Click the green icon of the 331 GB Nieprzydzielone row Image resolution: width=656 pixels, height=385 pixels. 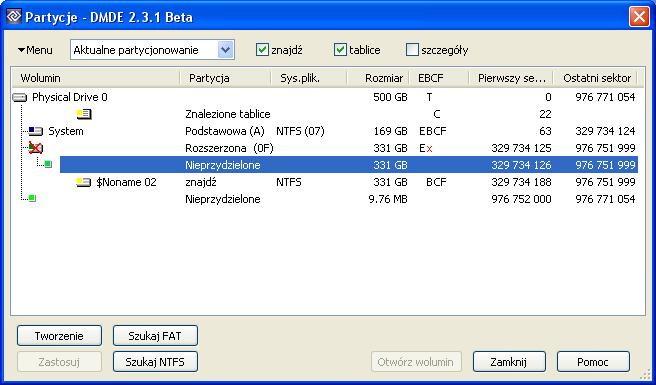point(48,164)
